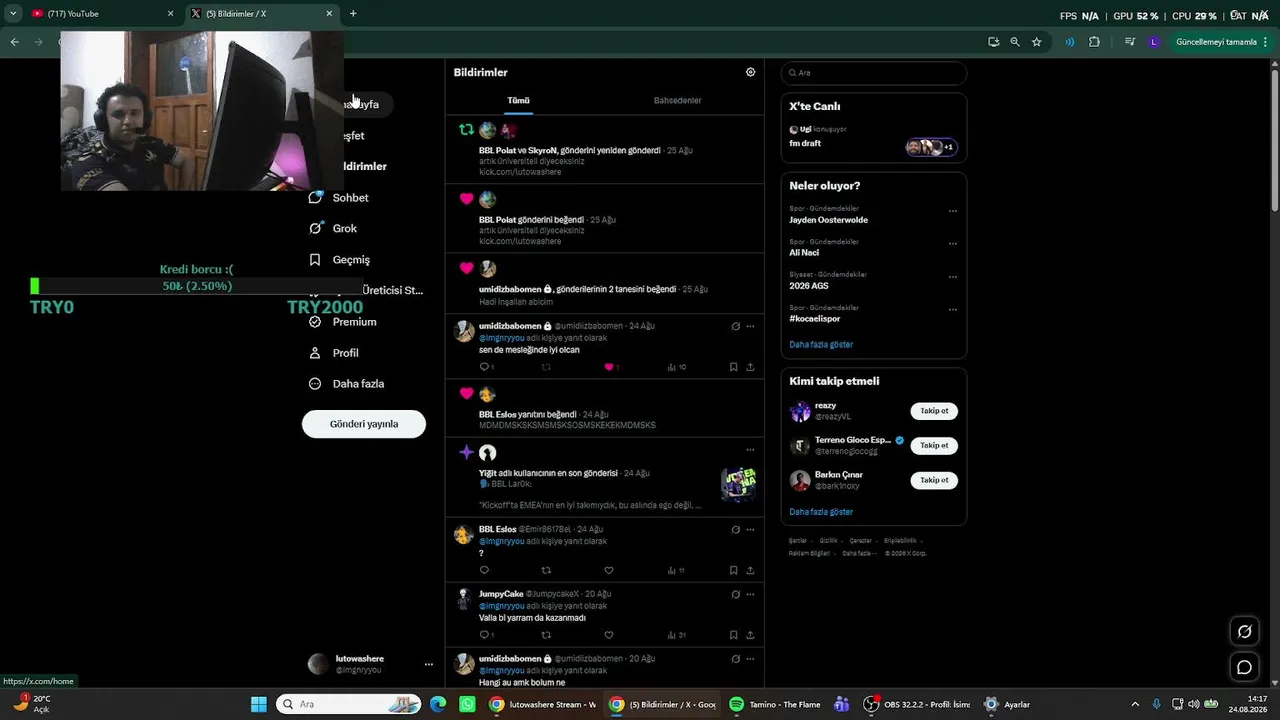Screen dimensions: 1280x720
Task: Open more options for Ali Naci trend
Action: pyautogui.click(x=952, y=244)
